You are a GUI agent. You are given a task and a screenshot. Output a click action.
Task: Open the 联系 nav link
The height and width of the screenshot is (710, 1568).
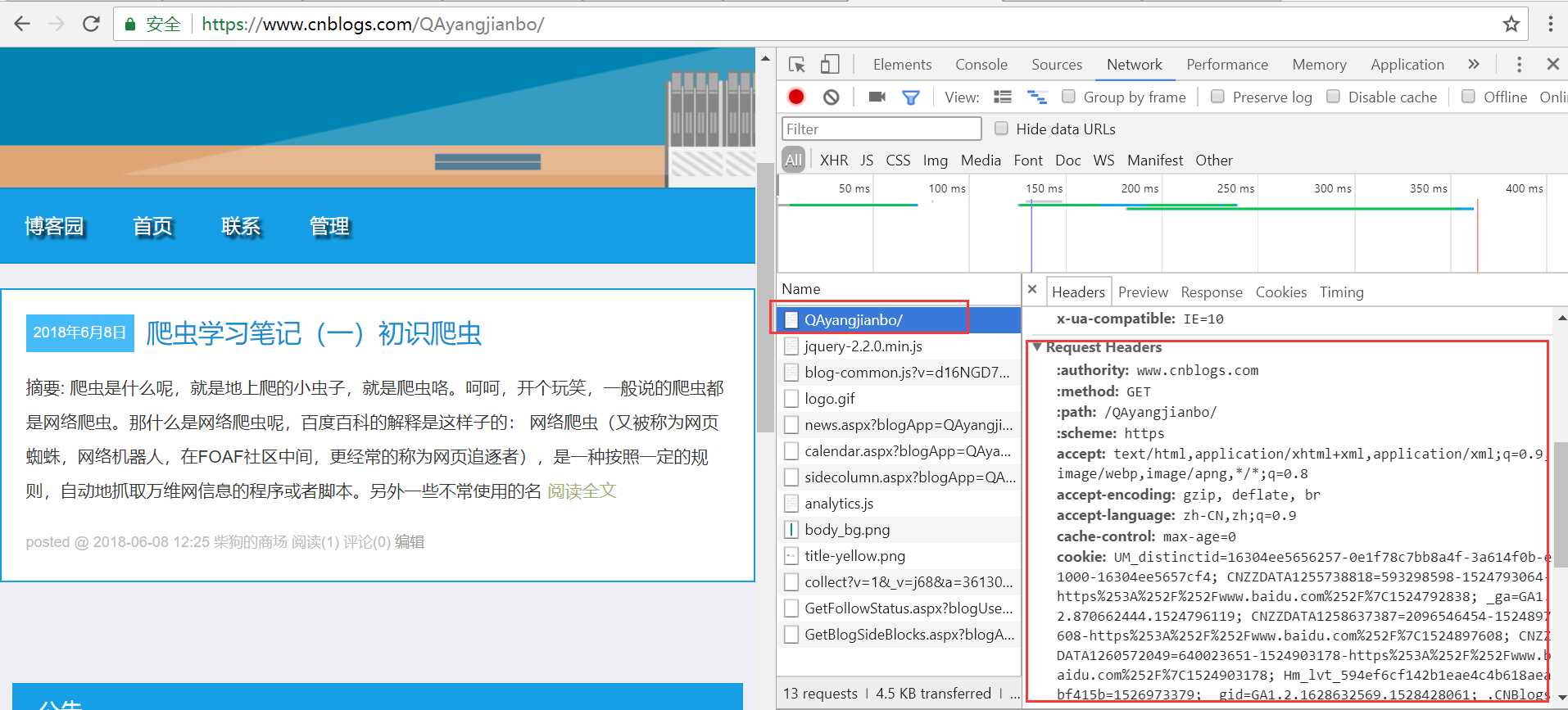point(241,226)
